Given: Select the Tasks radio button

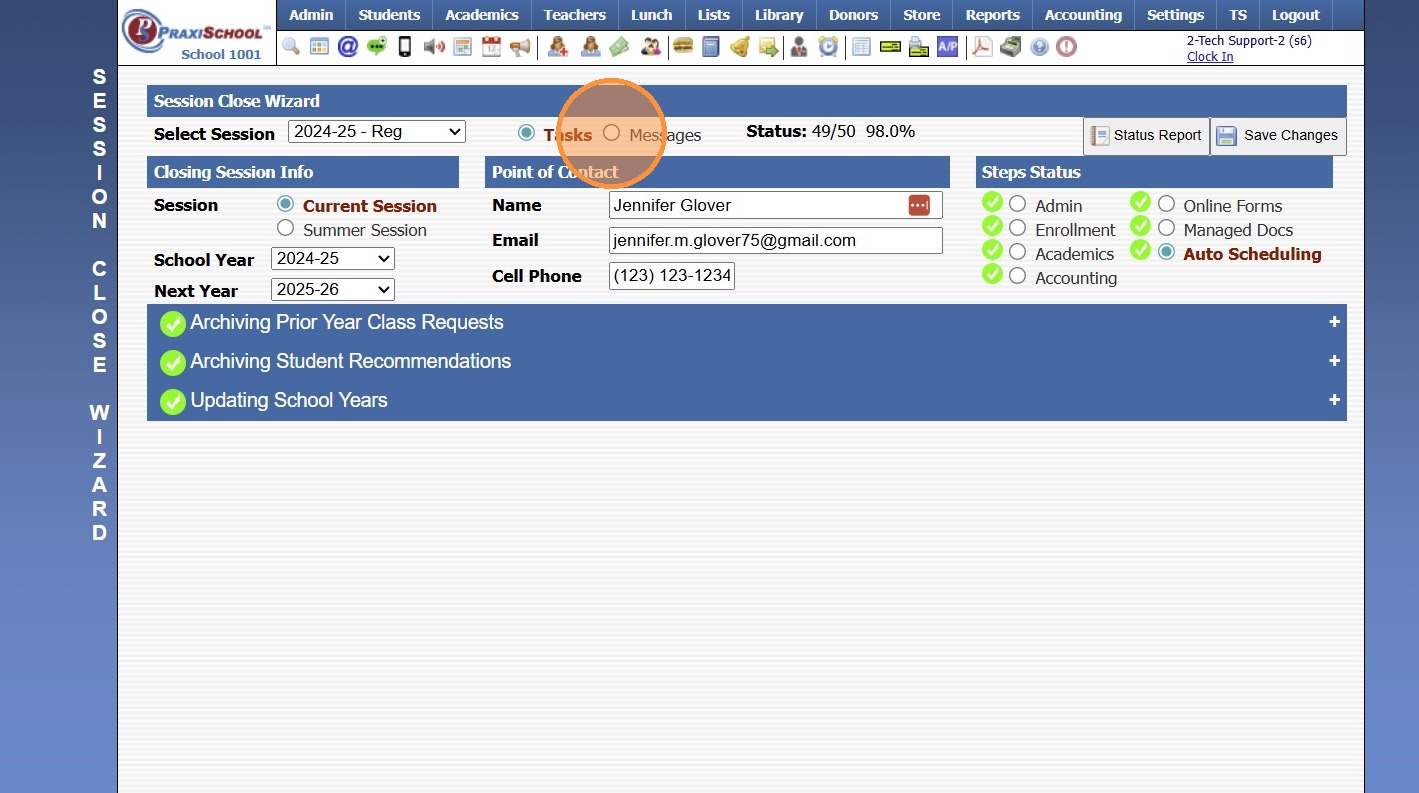Looking at the screenshot, I should point(526,133).
